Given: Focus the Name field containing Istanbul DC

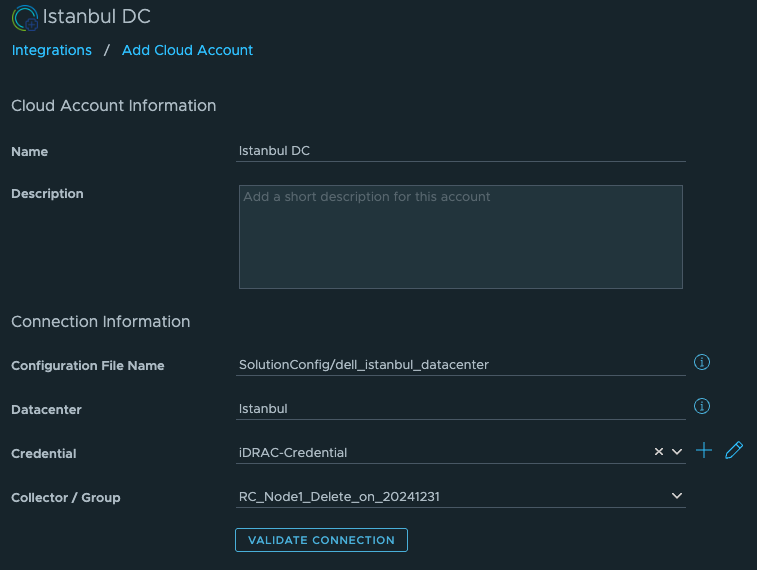Looking at the screenshot, I should coord(461,151).
